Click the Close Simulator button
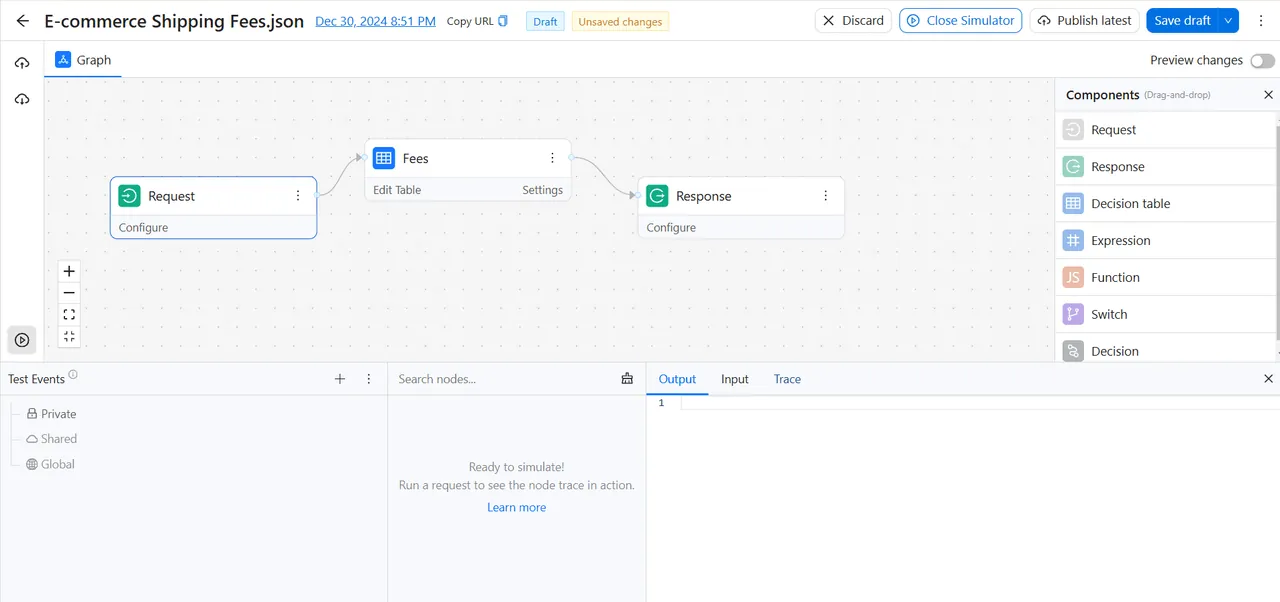Screen dimensions: 1280x602 [960, 21]
